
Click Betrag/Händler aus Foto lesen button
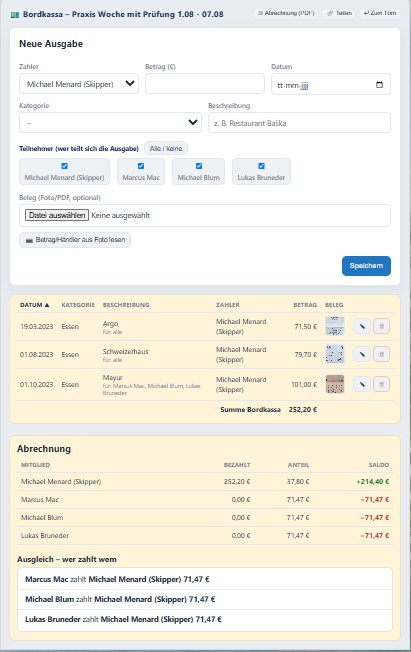pyautogui.click(x=75, y=240)
